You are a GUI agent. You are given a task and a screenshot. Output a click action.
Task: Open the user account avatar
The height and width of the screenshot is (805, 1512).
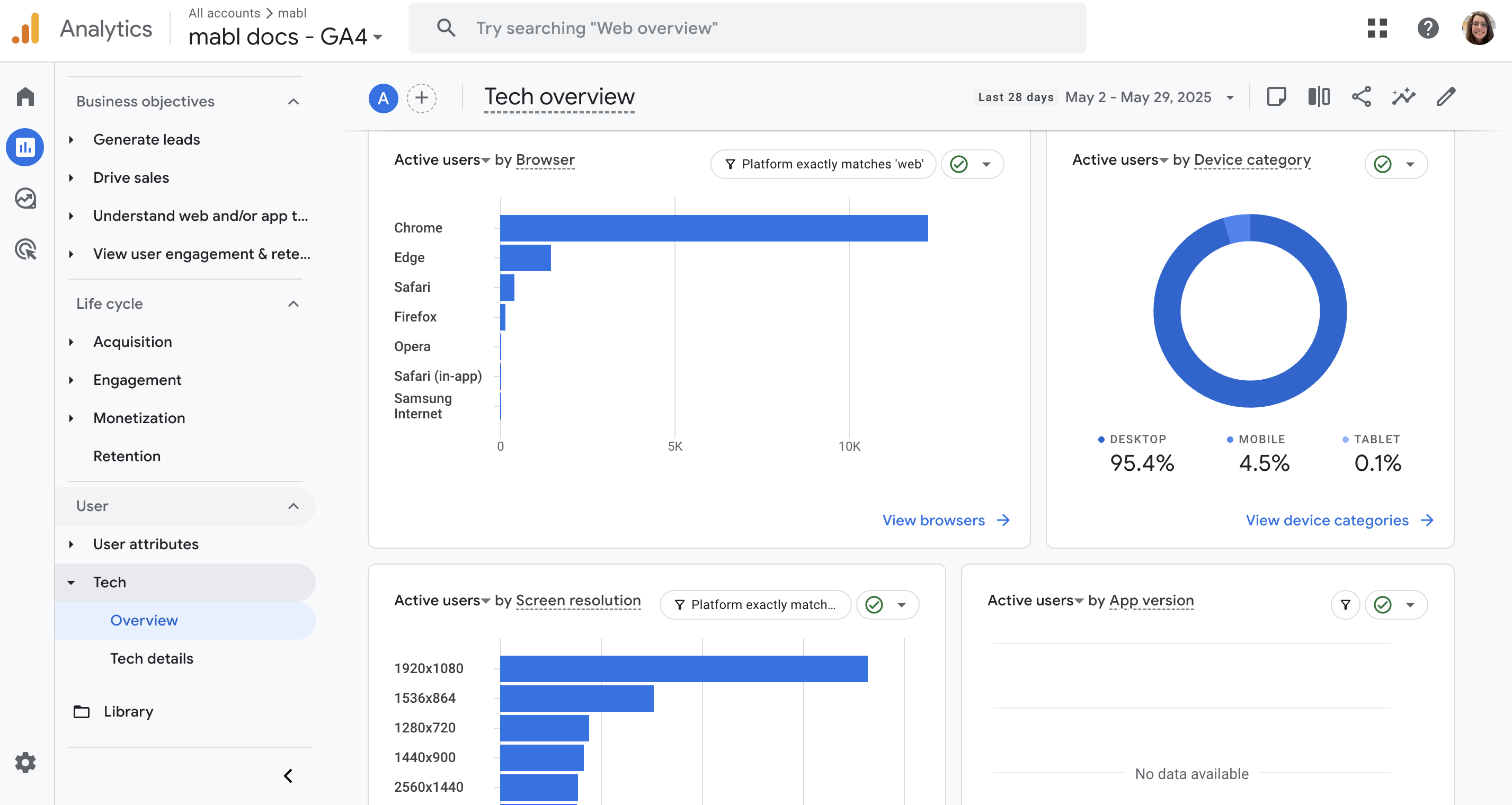point(1478,28)
